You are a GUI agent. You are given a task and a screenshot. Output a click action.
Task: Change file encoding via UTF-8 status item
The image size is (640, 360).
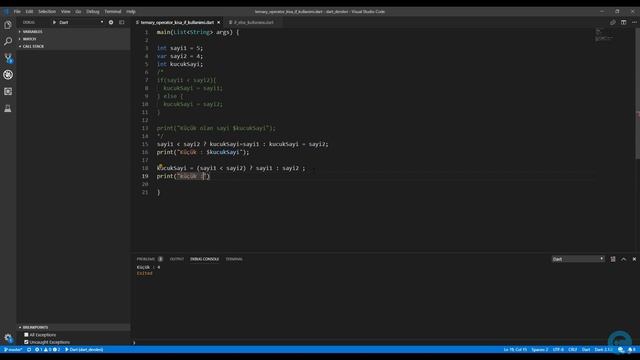coord(558,350)
